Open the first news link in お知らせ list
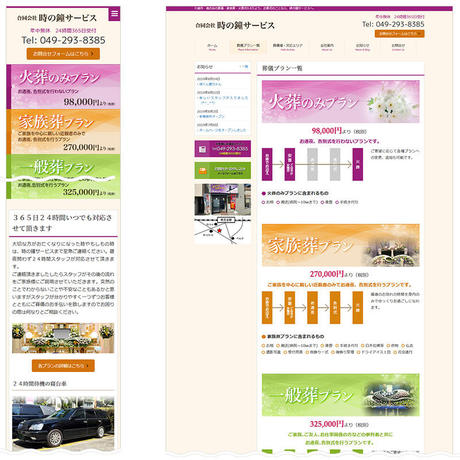This screenshot has width=460, height=460. pos(210,84)
